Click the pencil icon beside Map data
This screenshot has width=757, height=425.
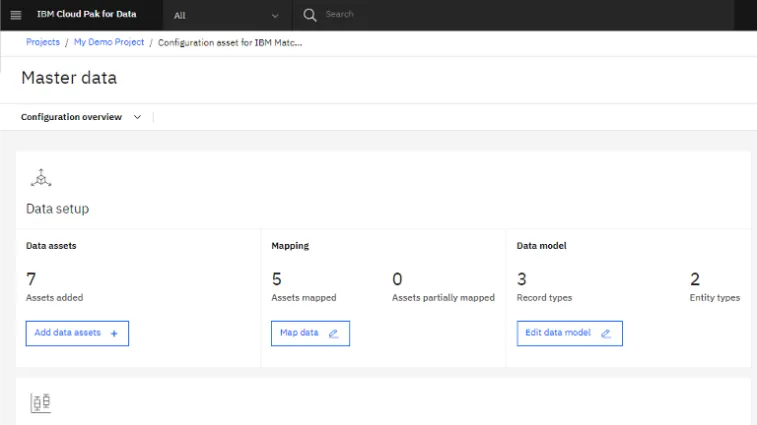pyautogui.click(x=334, y=333)
